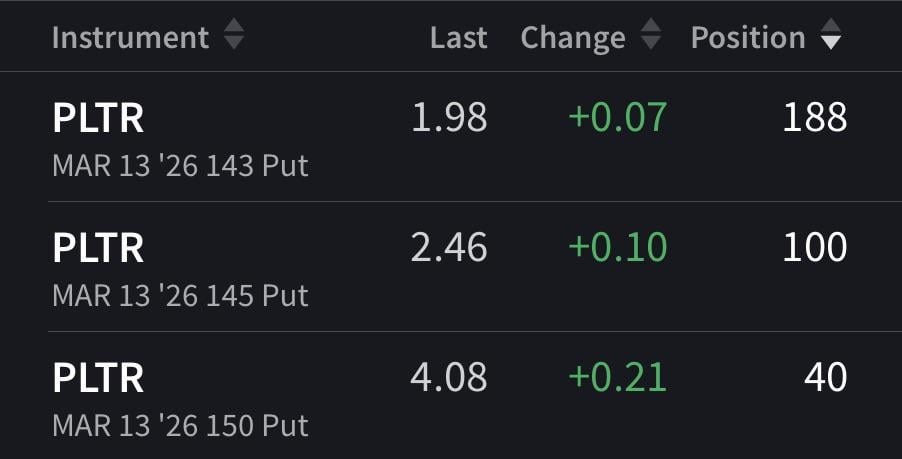Select MAR 13 '26 145 Put description
Screen dimensions: 902x459
pyautogui.click(x=180, y=295)
